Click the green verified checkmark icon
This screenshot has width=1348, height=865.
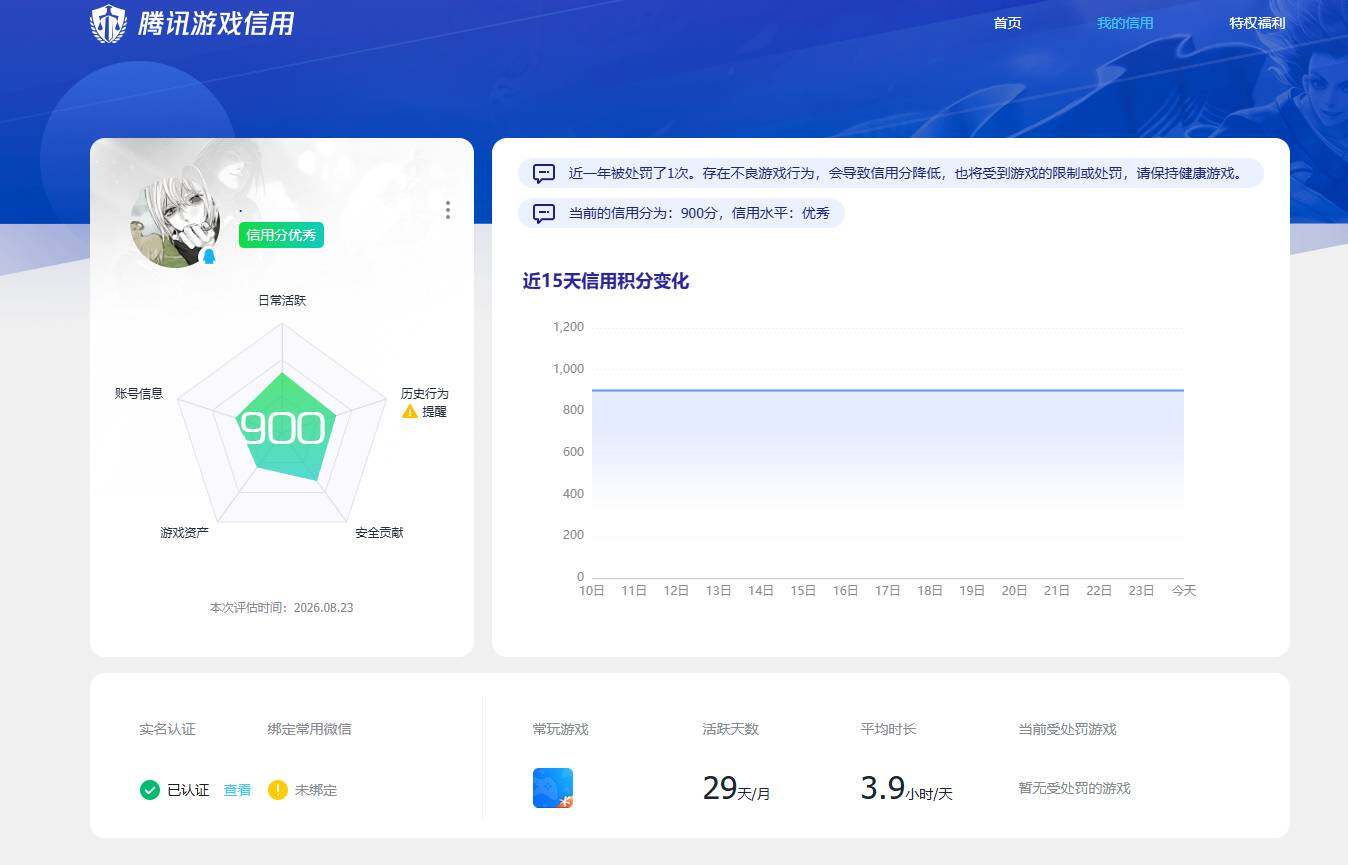click(x=149, y=790)
